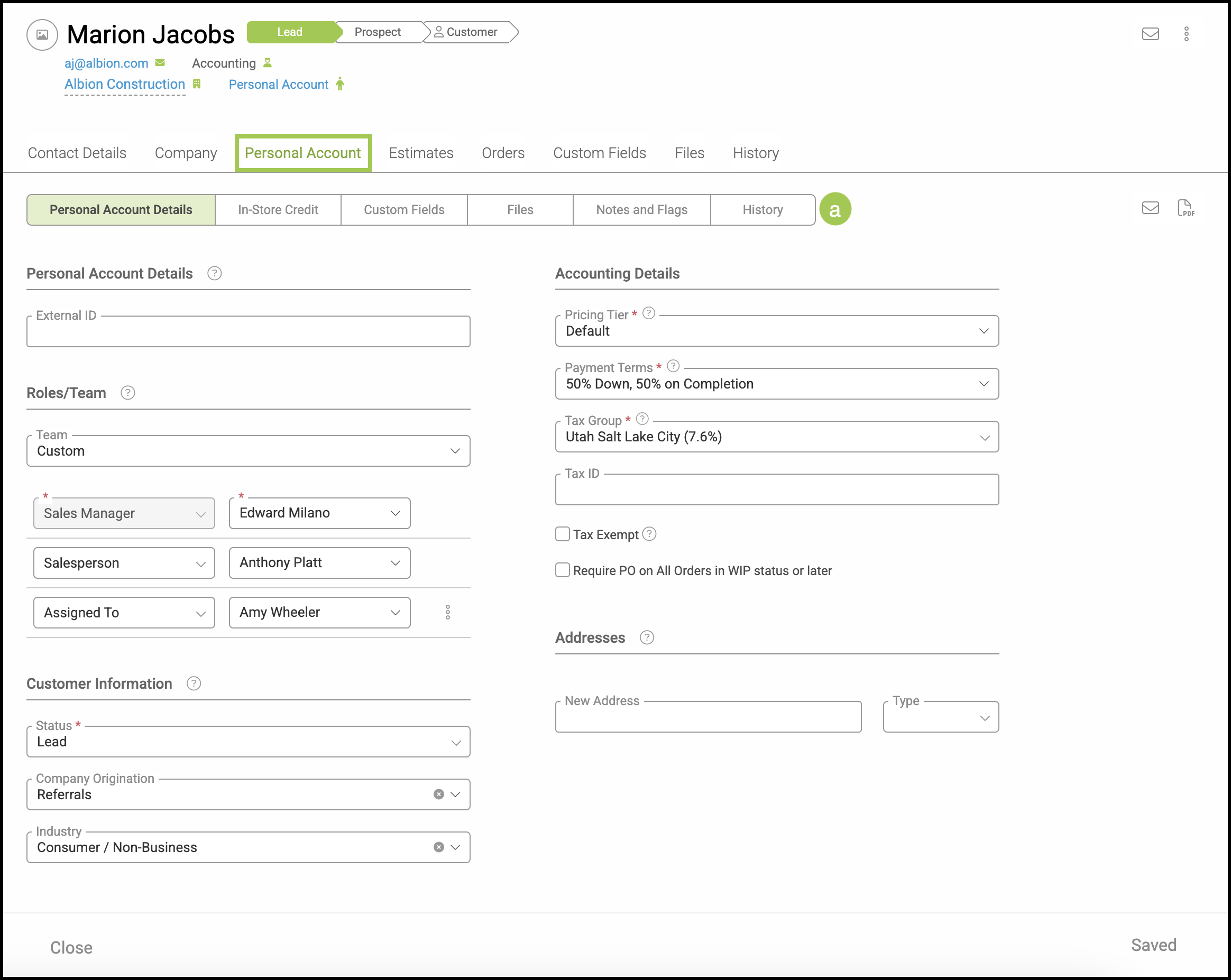Click the top-right envelope email icon

click(x=1150, y=34)
